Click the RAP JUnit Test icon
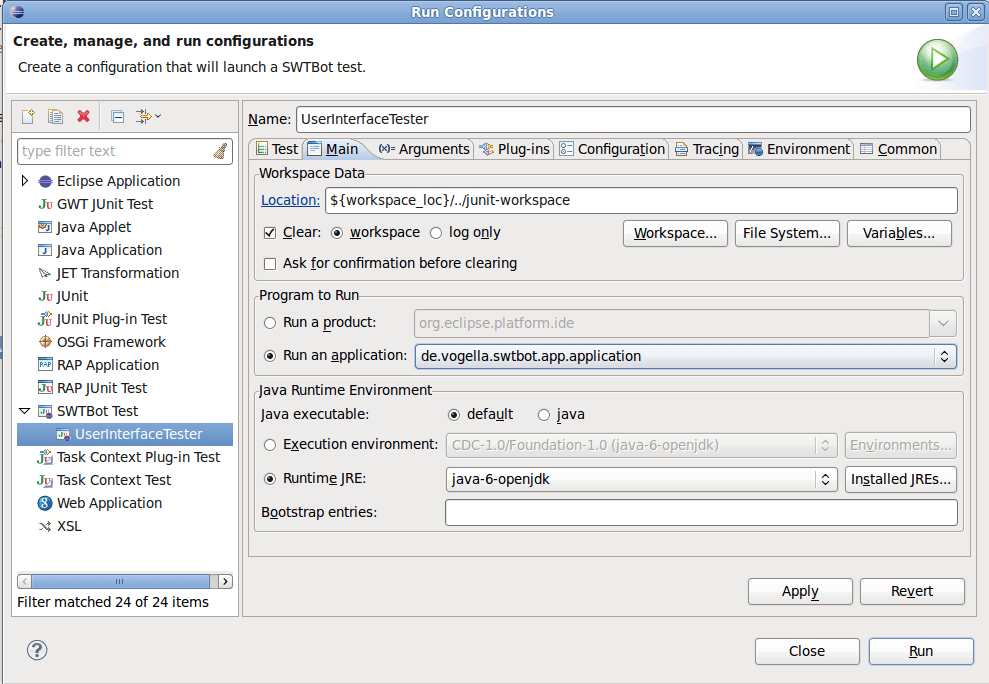Viewport: 989px width, 684px height. 45,388
